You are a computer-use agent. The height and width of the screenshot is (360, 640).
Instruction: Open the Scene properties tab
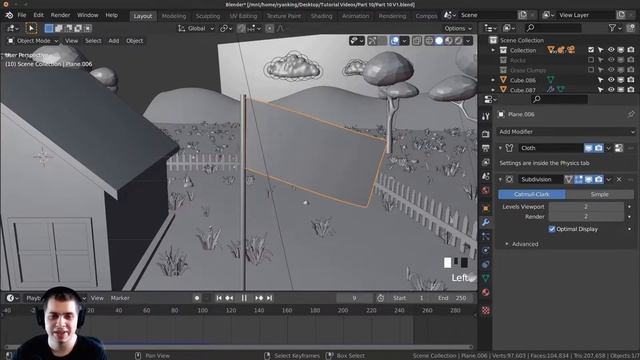[x=485, y=176]
